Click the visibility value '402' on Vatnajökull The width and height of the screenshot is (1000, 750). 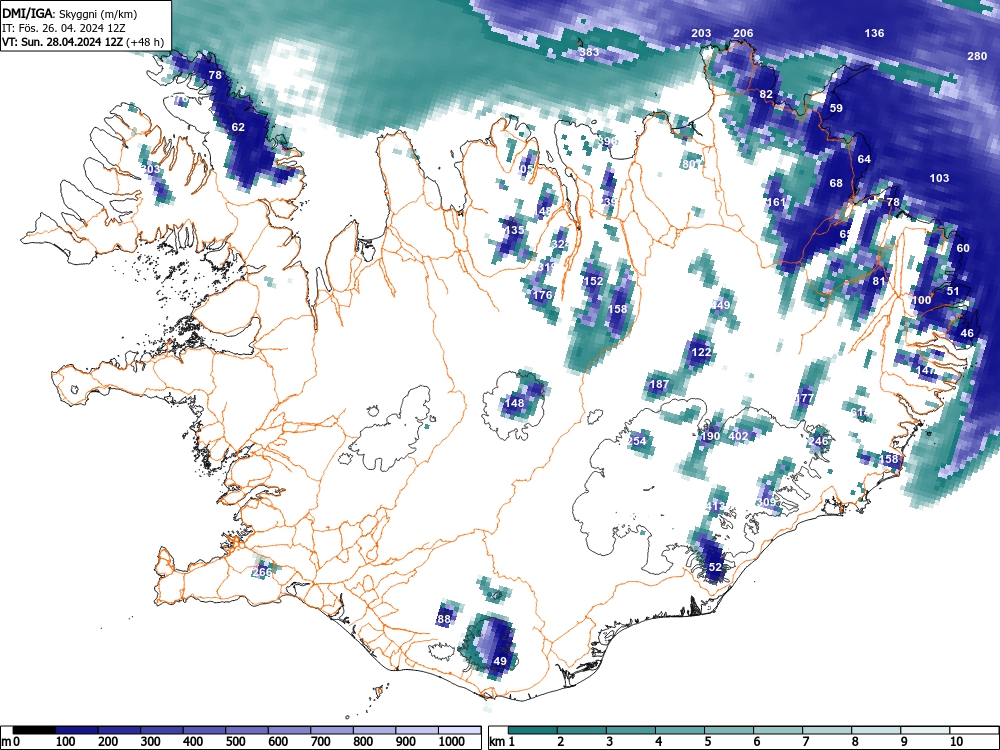coord(738,436)
